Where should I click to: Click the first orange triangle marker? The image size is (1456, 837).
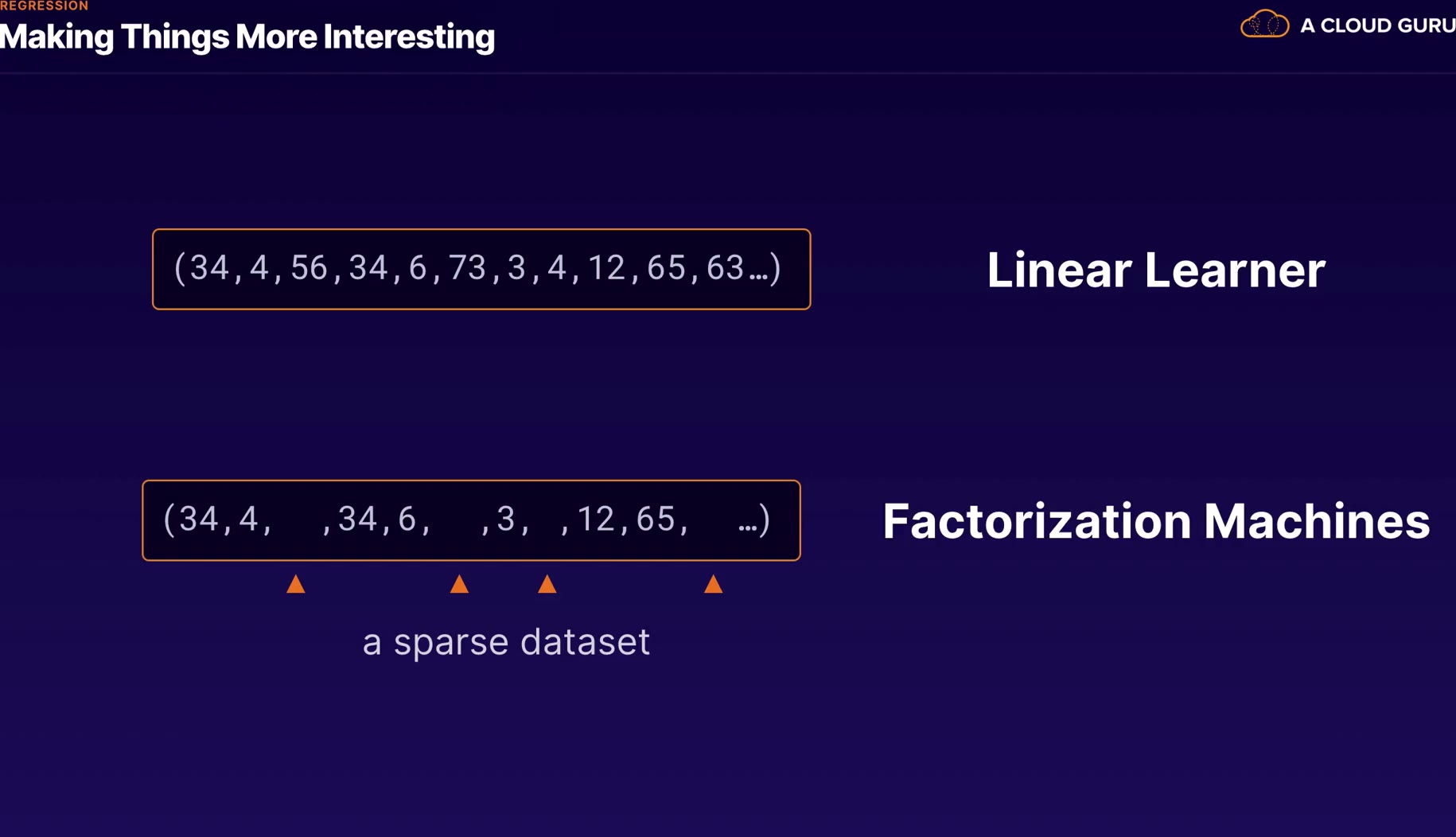(296, 585)
